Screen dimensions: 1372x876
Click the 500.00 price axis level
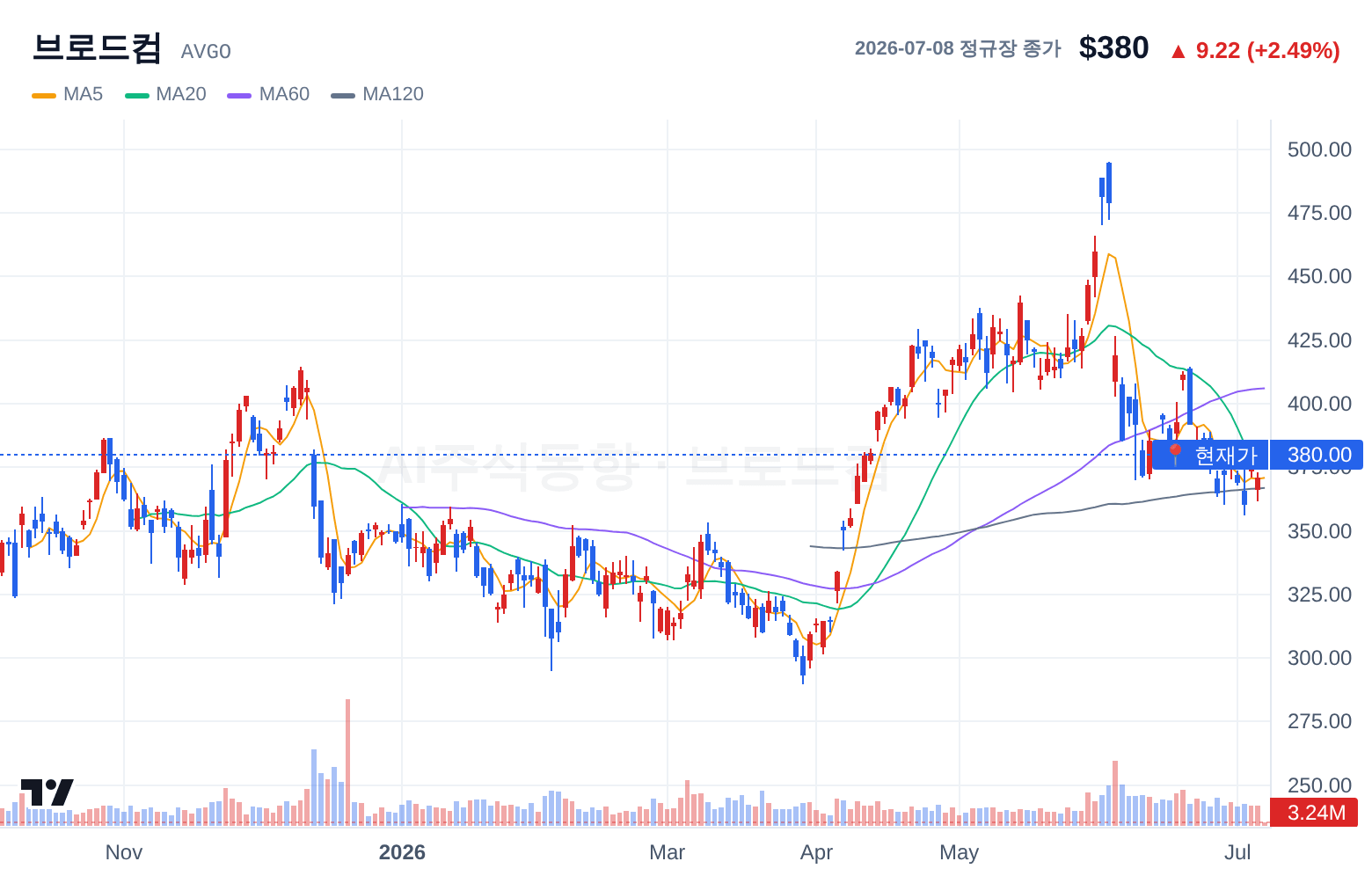click(x=1319, y=150)
